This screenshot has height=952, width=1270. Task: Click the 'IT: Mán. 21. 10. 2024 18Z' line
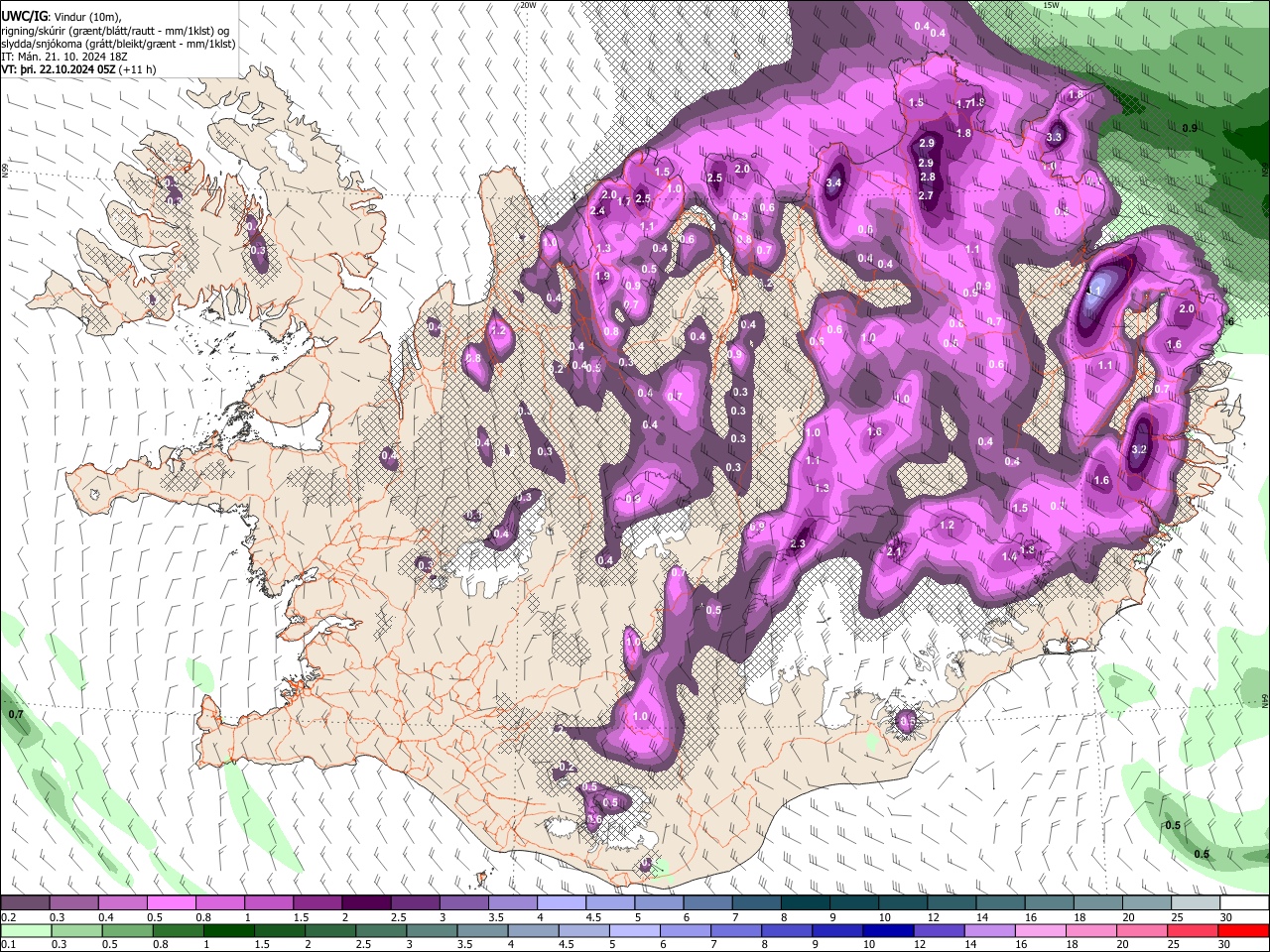[x=65, y=57]
